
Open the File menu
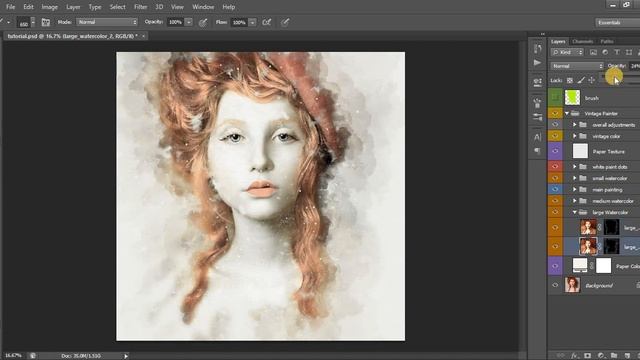tap(10, 7)
